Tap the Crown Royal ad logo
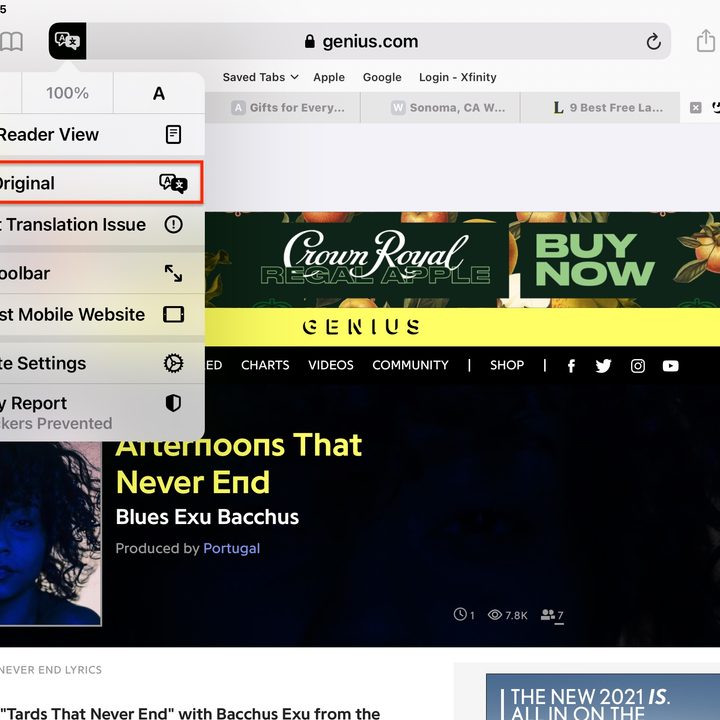This screenshot has height=720, width=720. (376, 258)
